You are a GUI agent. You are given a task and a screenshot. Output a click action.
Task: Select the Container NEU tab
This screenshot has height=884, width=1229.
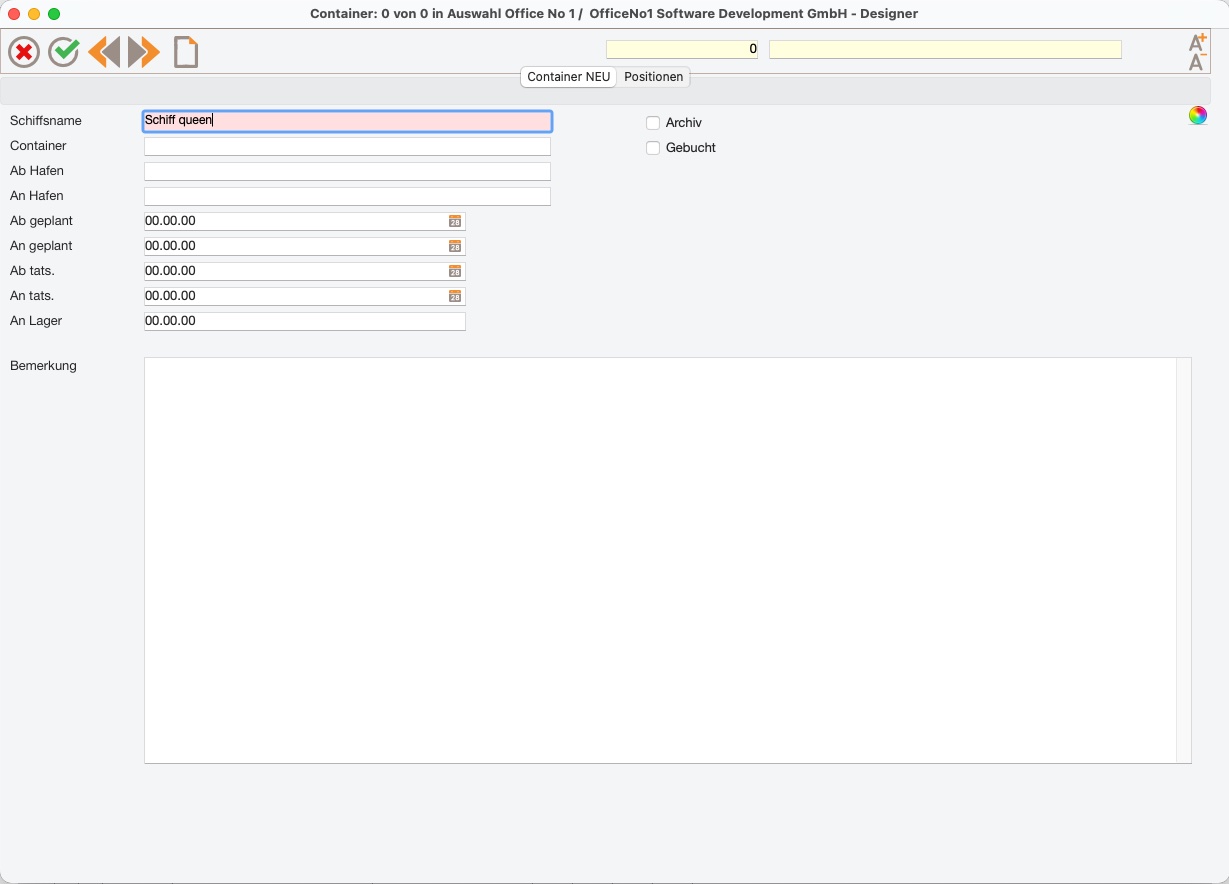click(569, 77)
